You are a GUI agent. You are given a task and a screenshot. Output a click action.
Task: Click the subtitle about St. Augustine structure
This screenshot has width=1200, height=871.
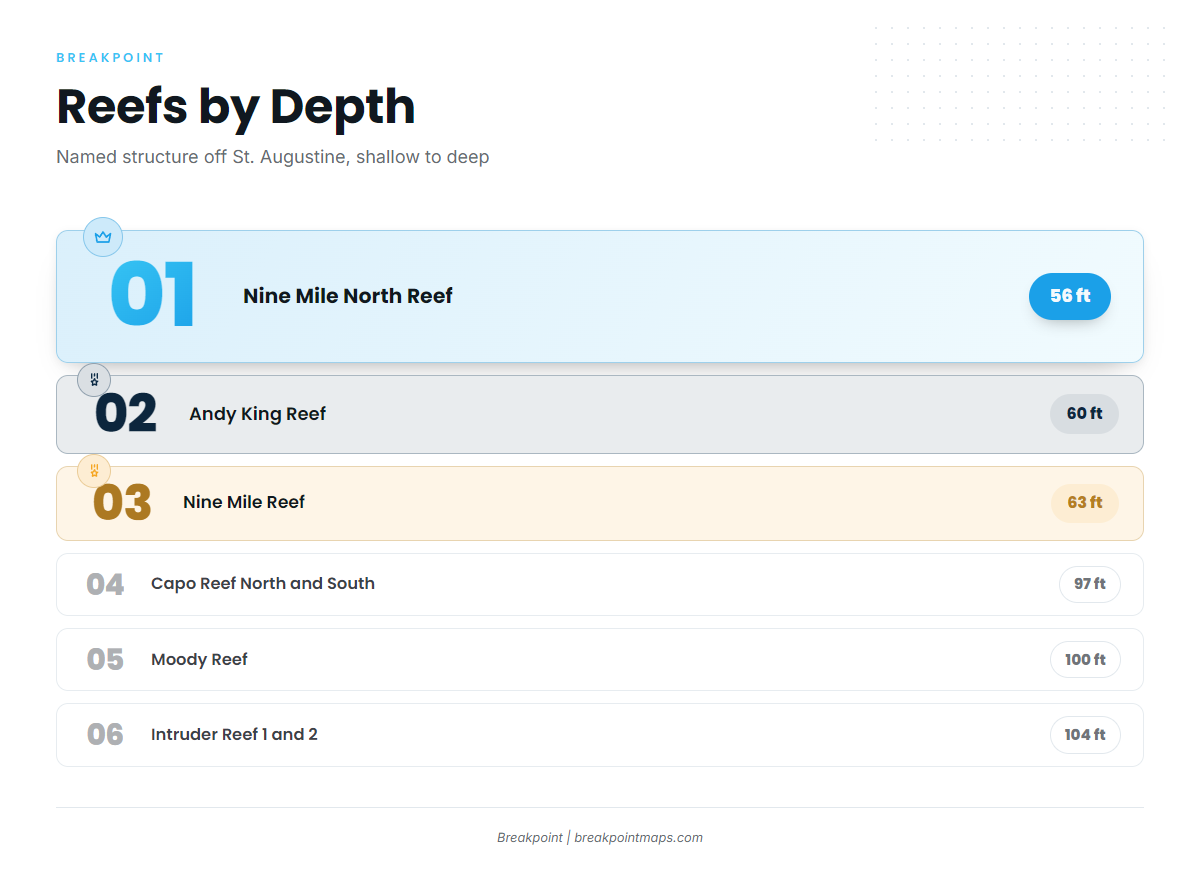point(273,157)
